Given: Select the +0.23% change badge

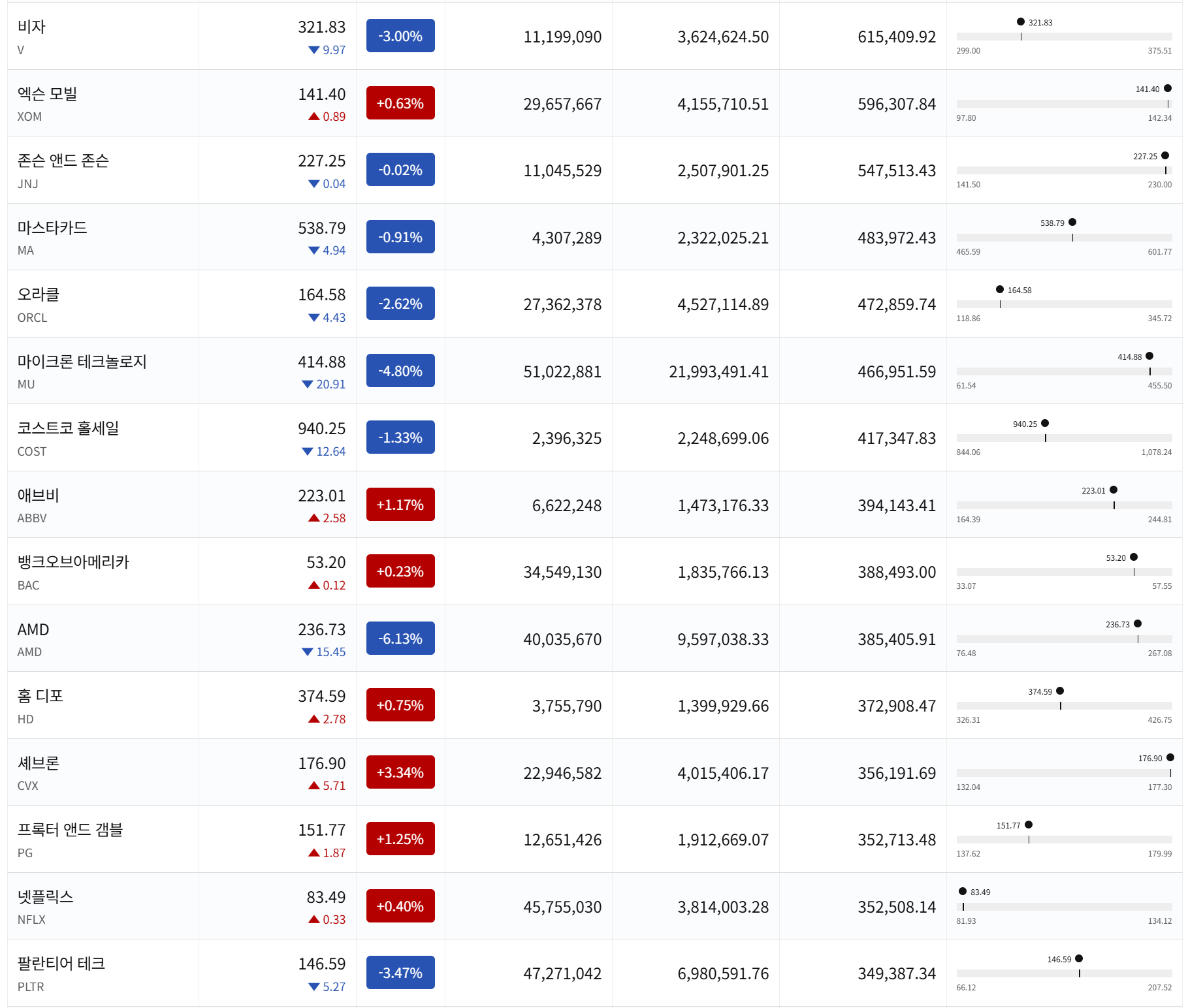Looking at the screenshot, I should pos(400,571).
